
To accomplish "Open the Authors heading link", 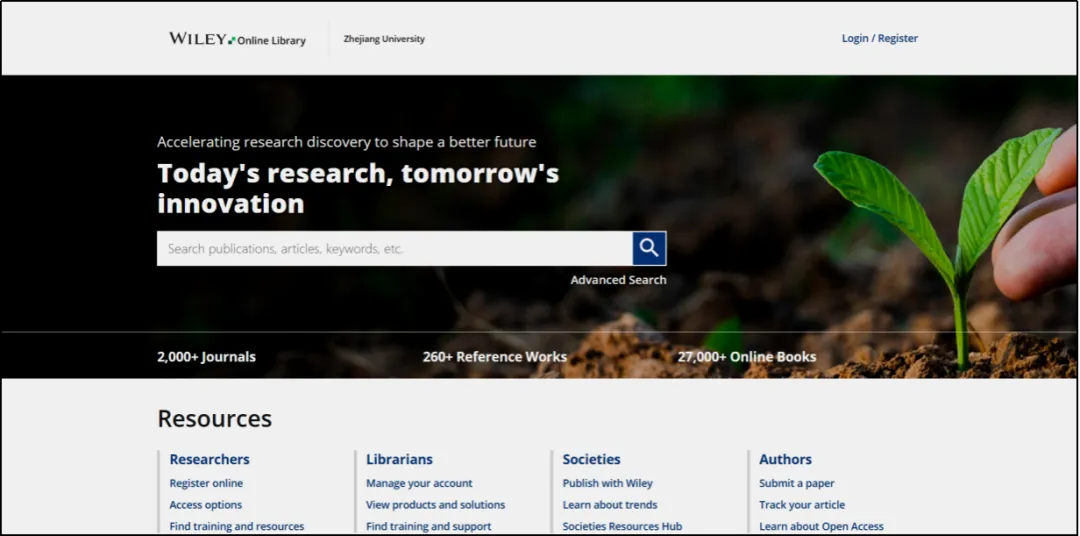I will (x=785, y=459).
